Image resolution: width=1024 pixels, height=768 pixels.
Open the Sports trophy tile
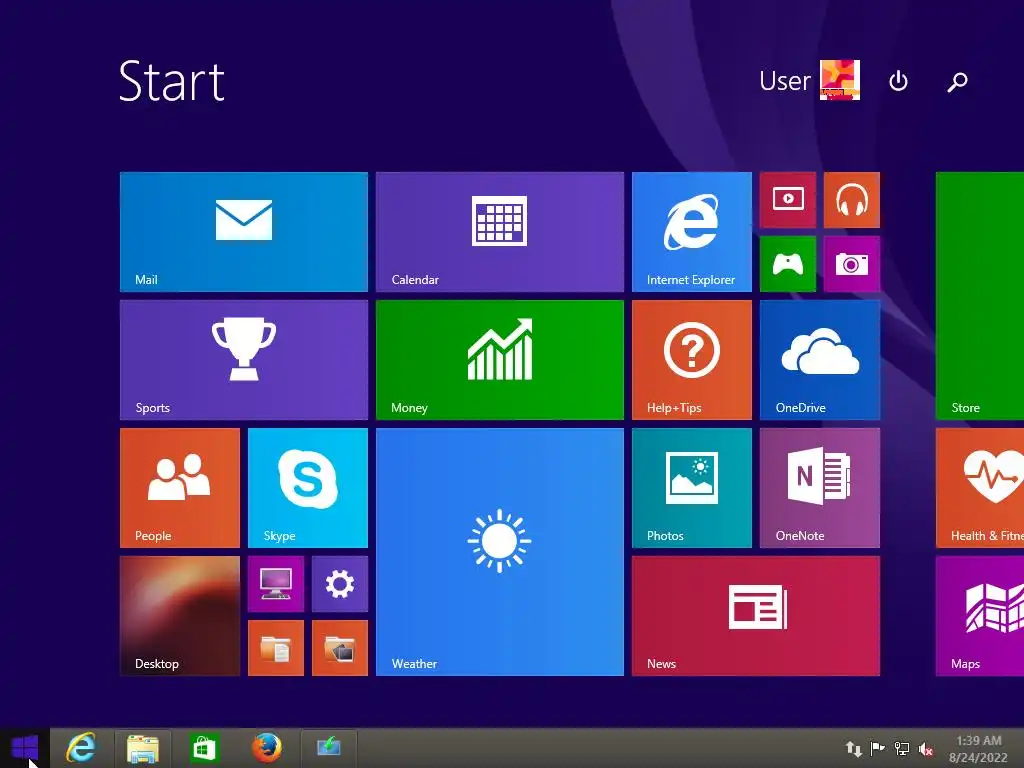[244, 360]
